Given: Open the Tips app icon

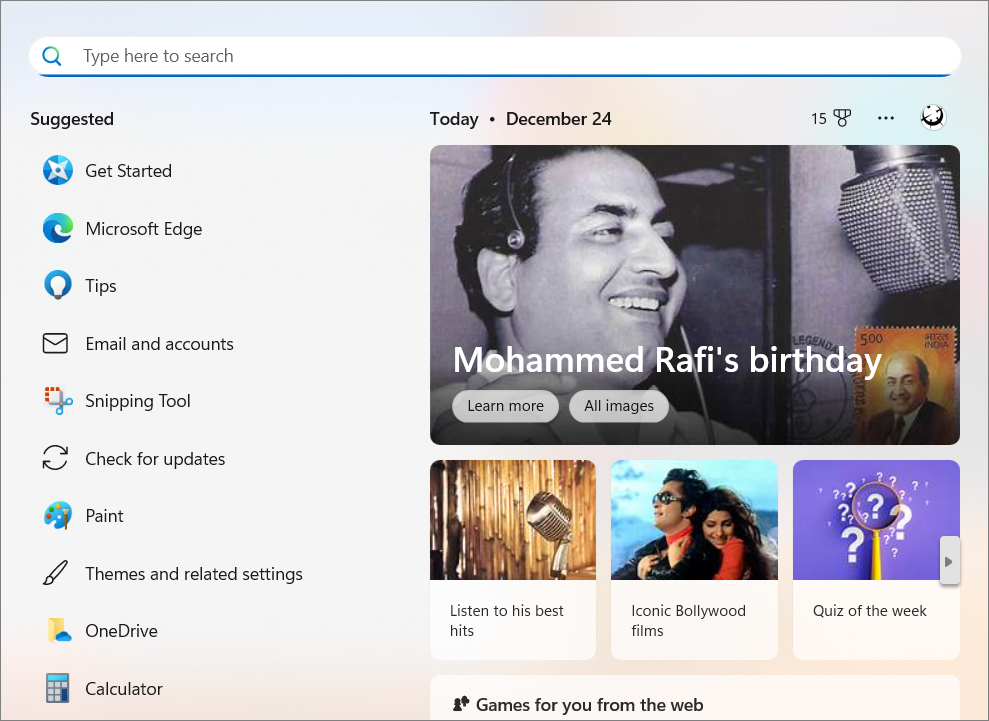Looking at the screenshot, I should coord(58,286).
